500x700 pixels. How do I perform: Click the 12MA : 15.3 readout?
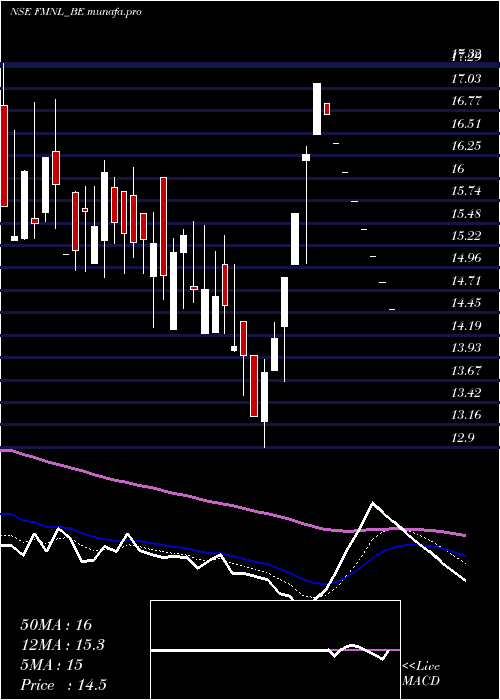tap(62, 645)
